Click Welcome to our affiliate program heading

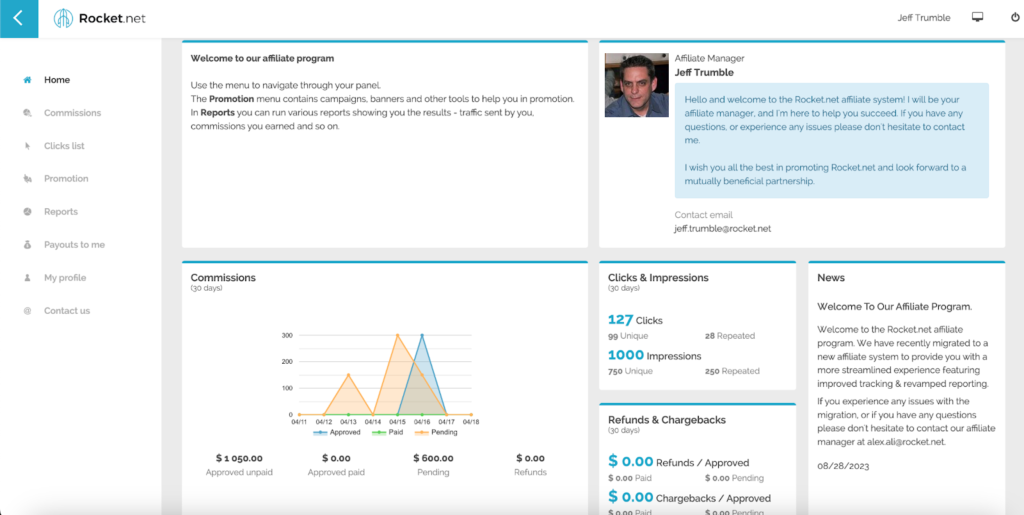point(263,58)
